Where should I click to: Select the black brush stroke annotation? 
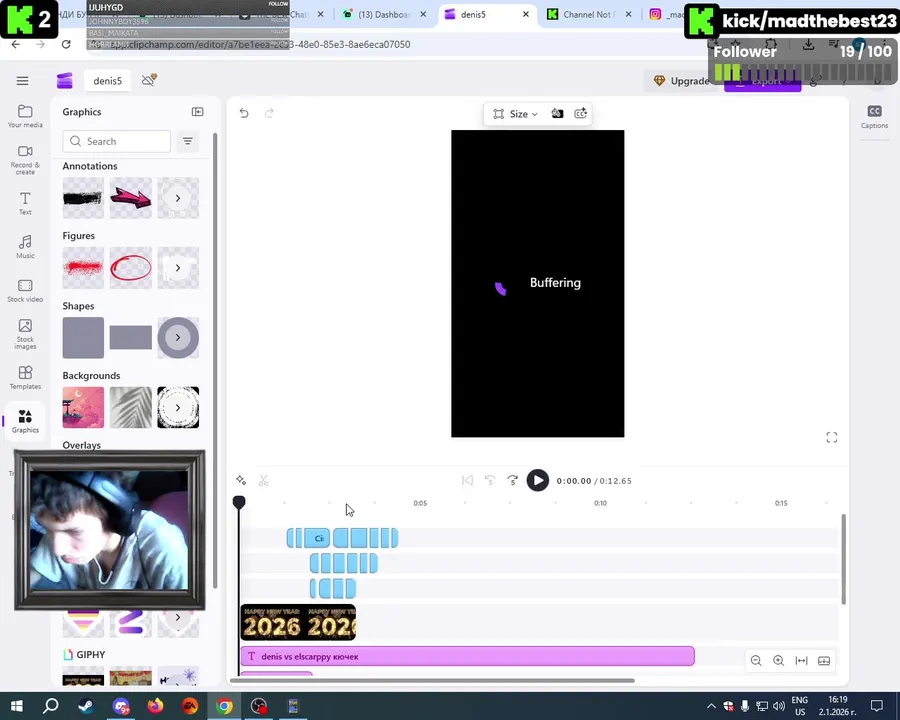pos(83,198)
